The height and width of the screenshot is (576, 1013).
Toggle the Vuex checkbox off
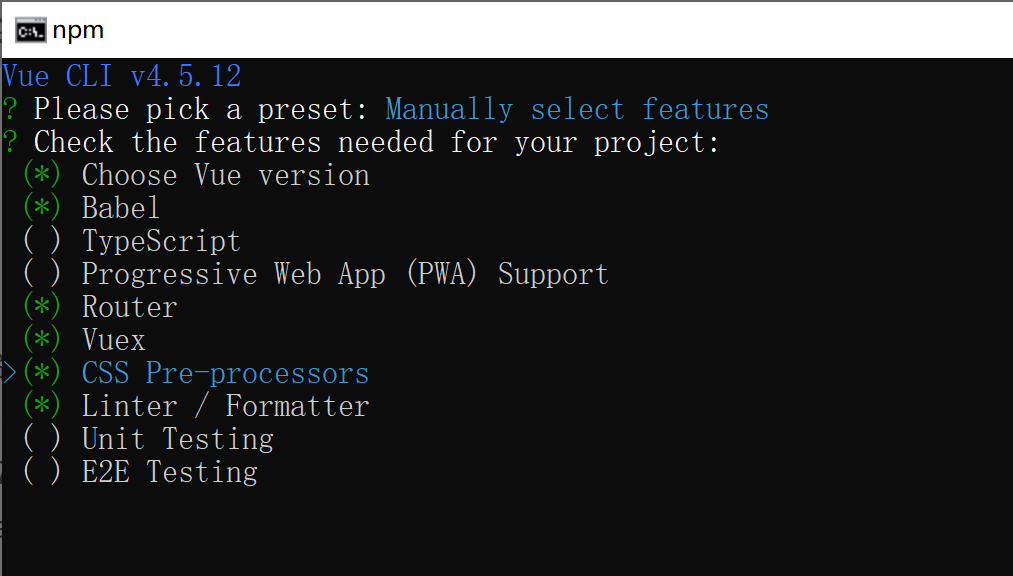pyautogui.click(x=42, y=341)
